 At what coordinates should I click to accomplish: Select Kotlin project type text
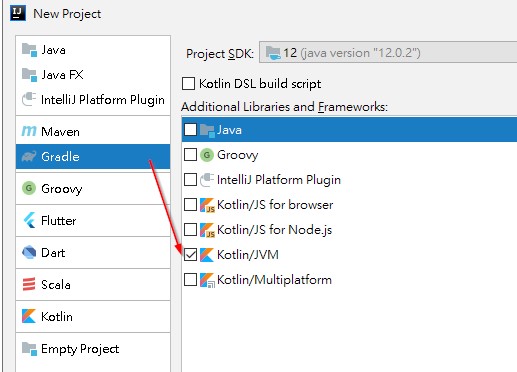tap(57, 316)
